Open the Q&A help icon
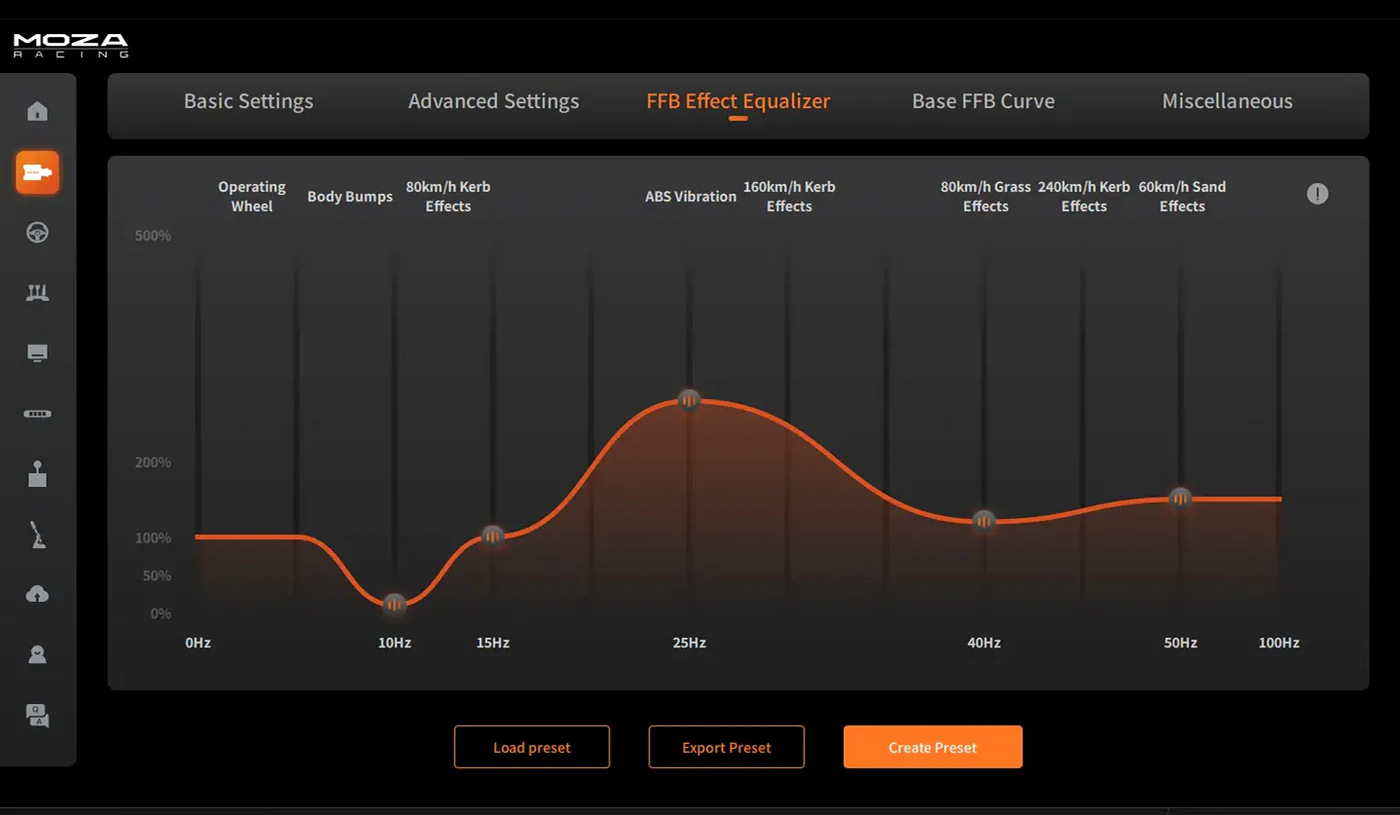Image resolution: width=1400 pixels, height=815 pixels. 37,715
